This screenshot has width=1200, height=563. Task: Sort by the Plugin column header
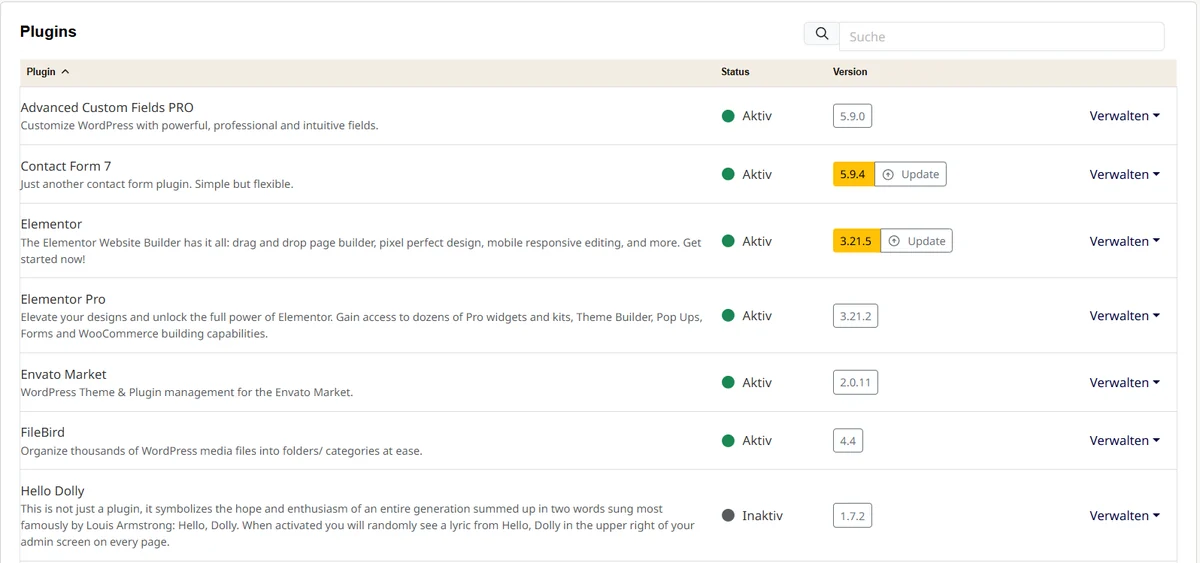point(48,72)
